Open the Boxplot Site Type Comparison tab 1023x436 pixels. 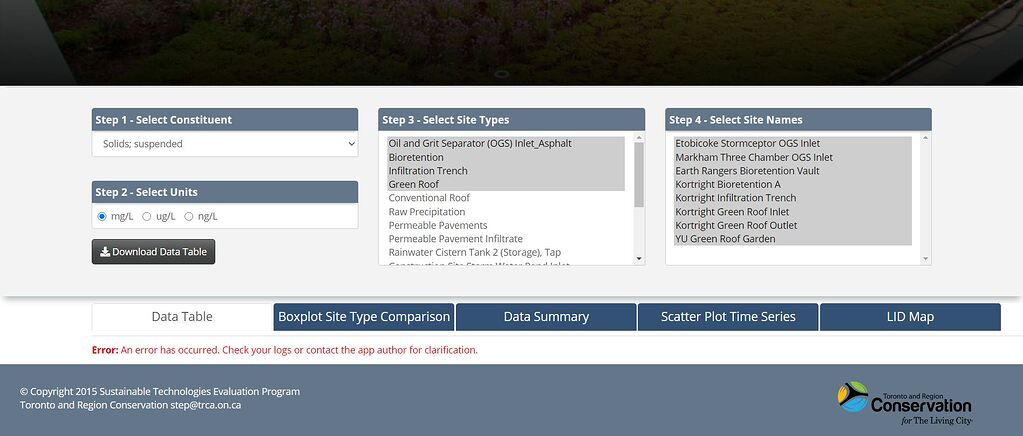(x=364, y=317)
